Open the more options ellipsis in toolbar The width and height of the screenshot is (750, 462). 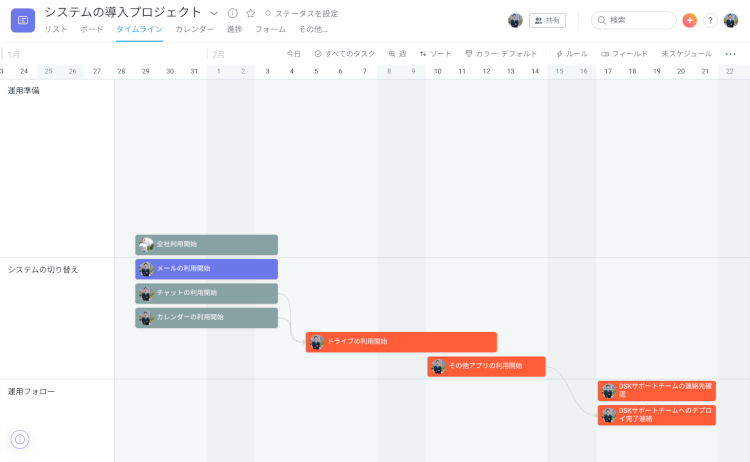pos(730,54)
